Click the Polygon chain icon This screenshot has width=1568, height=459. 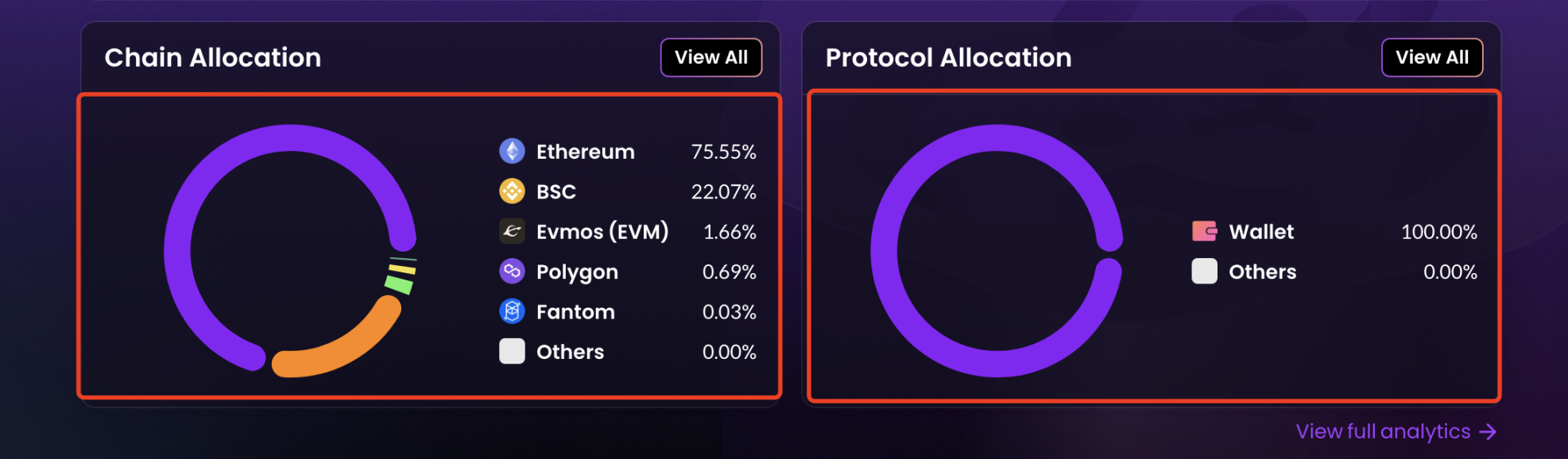512,272
